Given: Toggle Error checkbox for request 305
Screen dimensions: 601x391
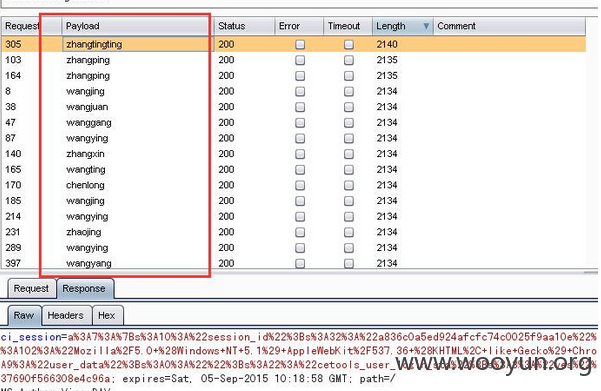Looking at the screenshot, I should click(x=300, y=44).
